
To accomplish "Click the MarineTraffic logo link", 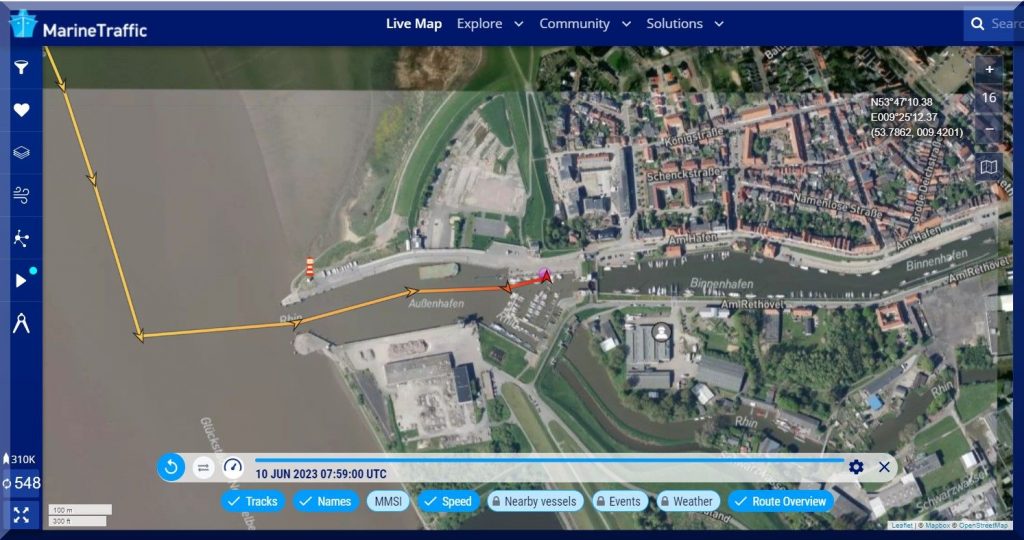I will point(78,26).
